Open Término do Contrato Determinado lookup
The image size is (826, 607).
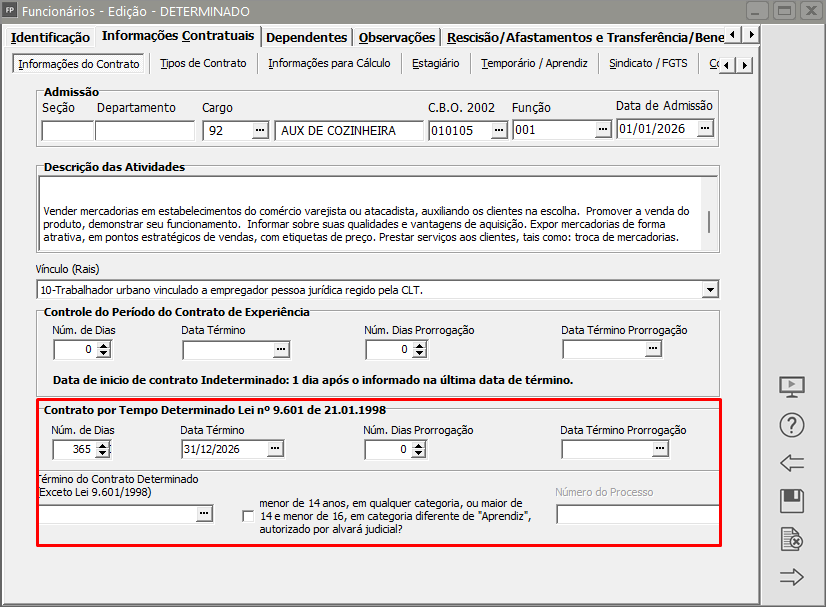click(x=204, y=514)
